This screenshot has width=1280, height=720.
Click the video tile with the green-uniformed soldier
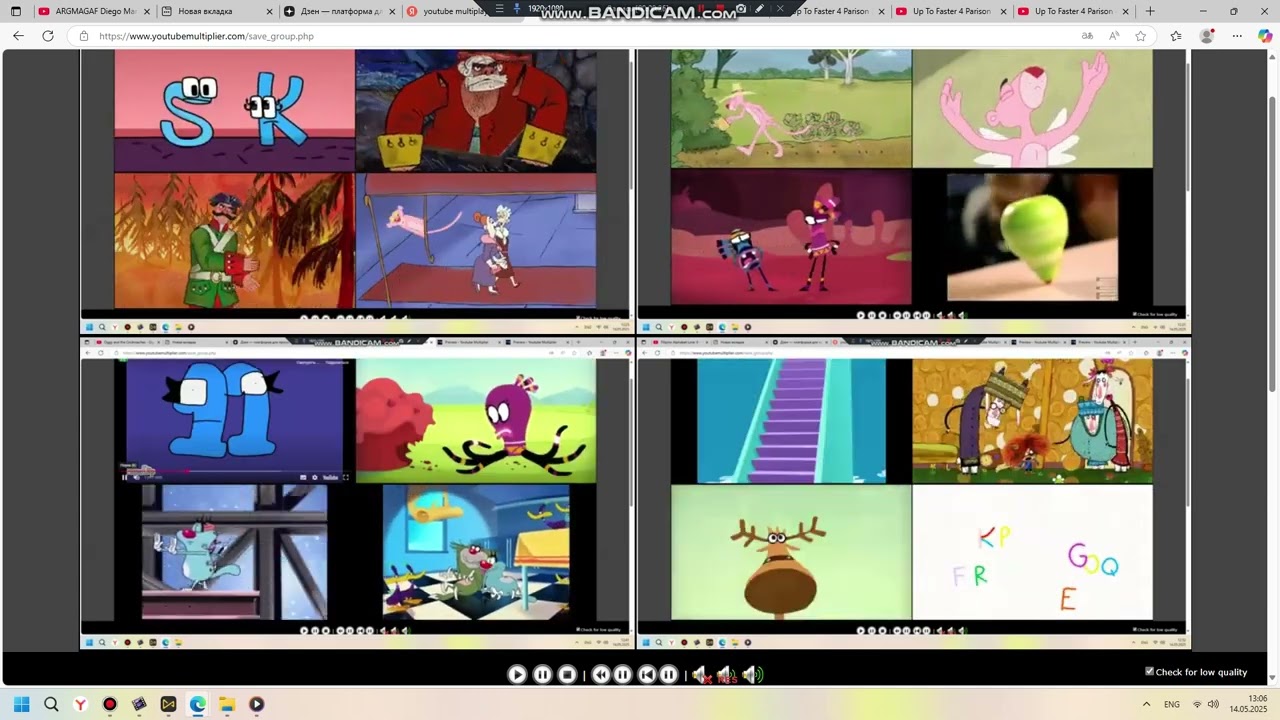point(234,240)
